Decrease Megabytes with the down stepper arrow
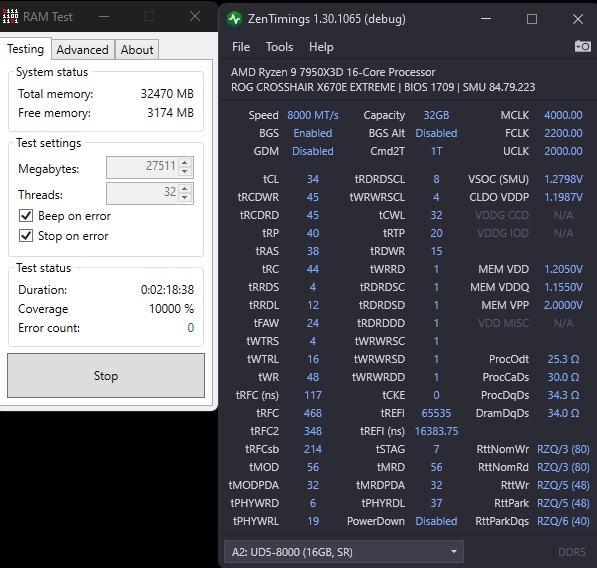 [x=185, y=171]
